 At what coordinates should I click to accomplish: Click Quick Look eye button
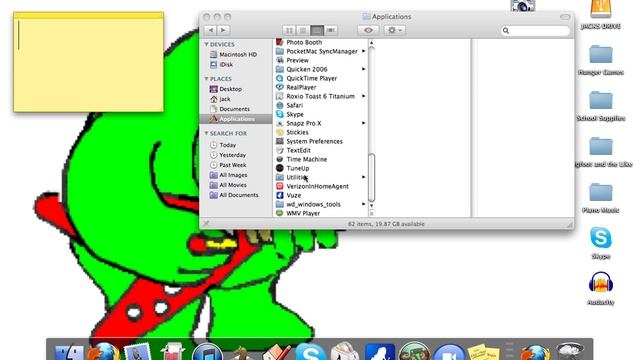pyautogui.click(x=368, y=30)
